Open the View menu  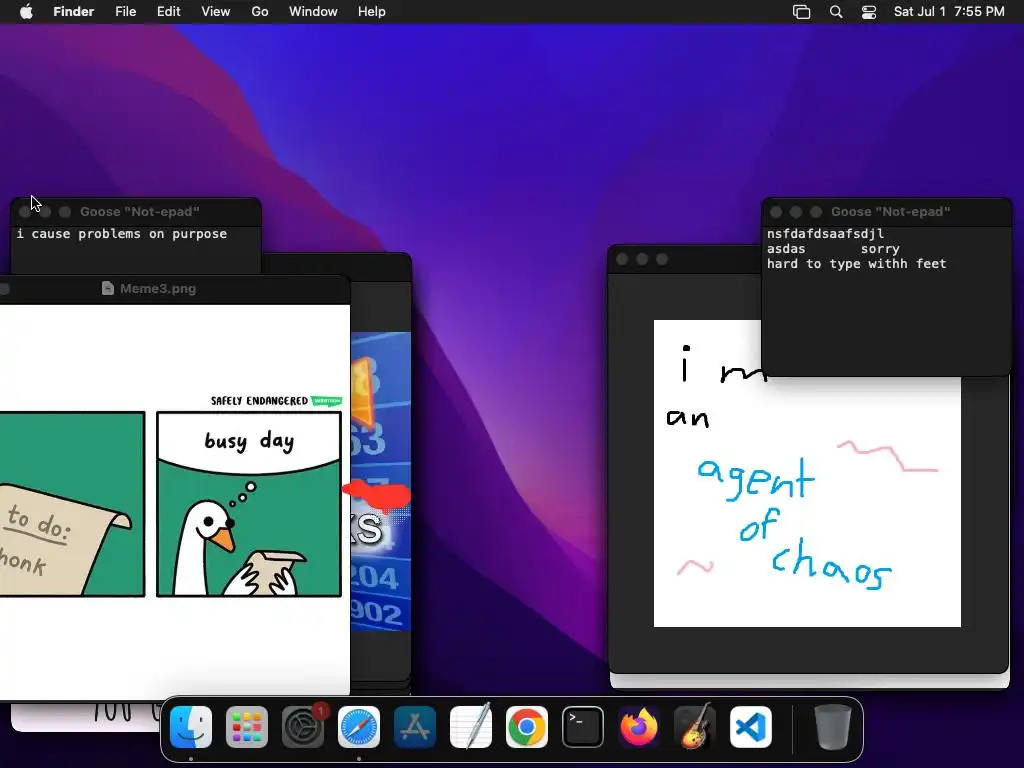point(216,12)
